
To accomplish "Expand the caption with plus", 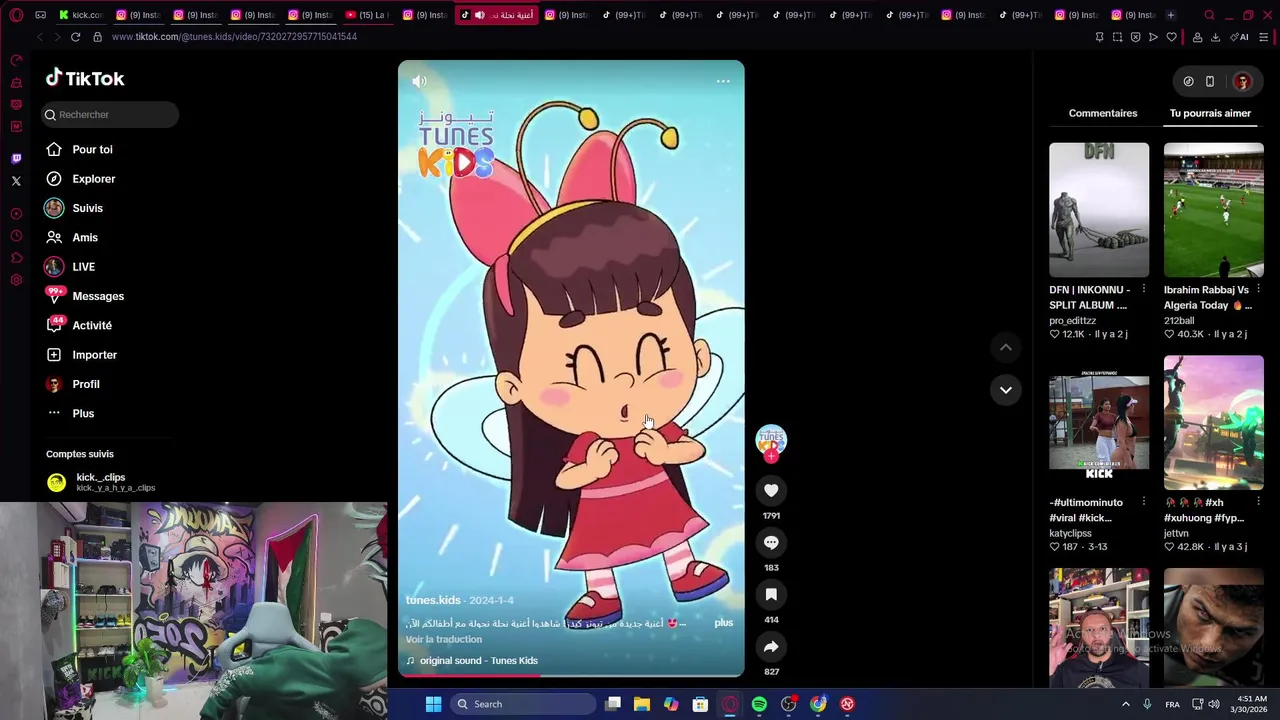I will point(724,623).
